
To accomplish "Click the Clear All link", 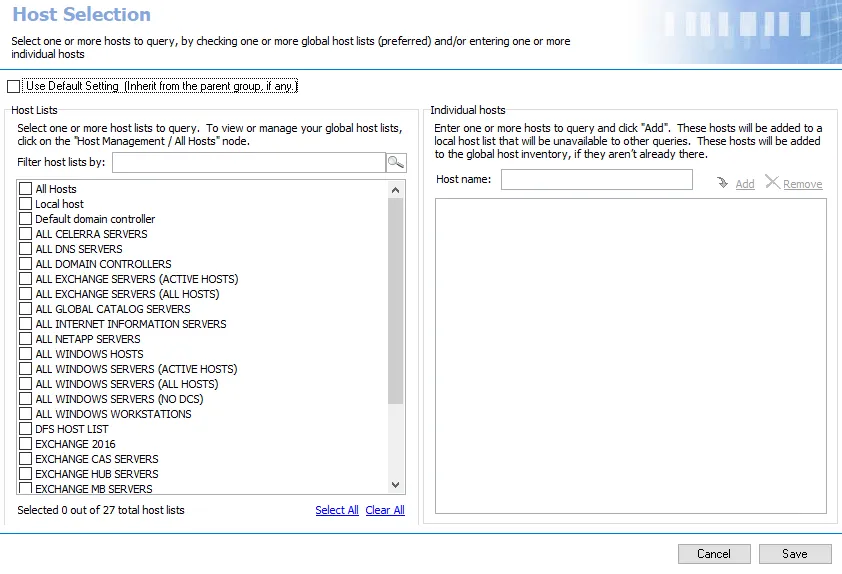I will 385,510.
